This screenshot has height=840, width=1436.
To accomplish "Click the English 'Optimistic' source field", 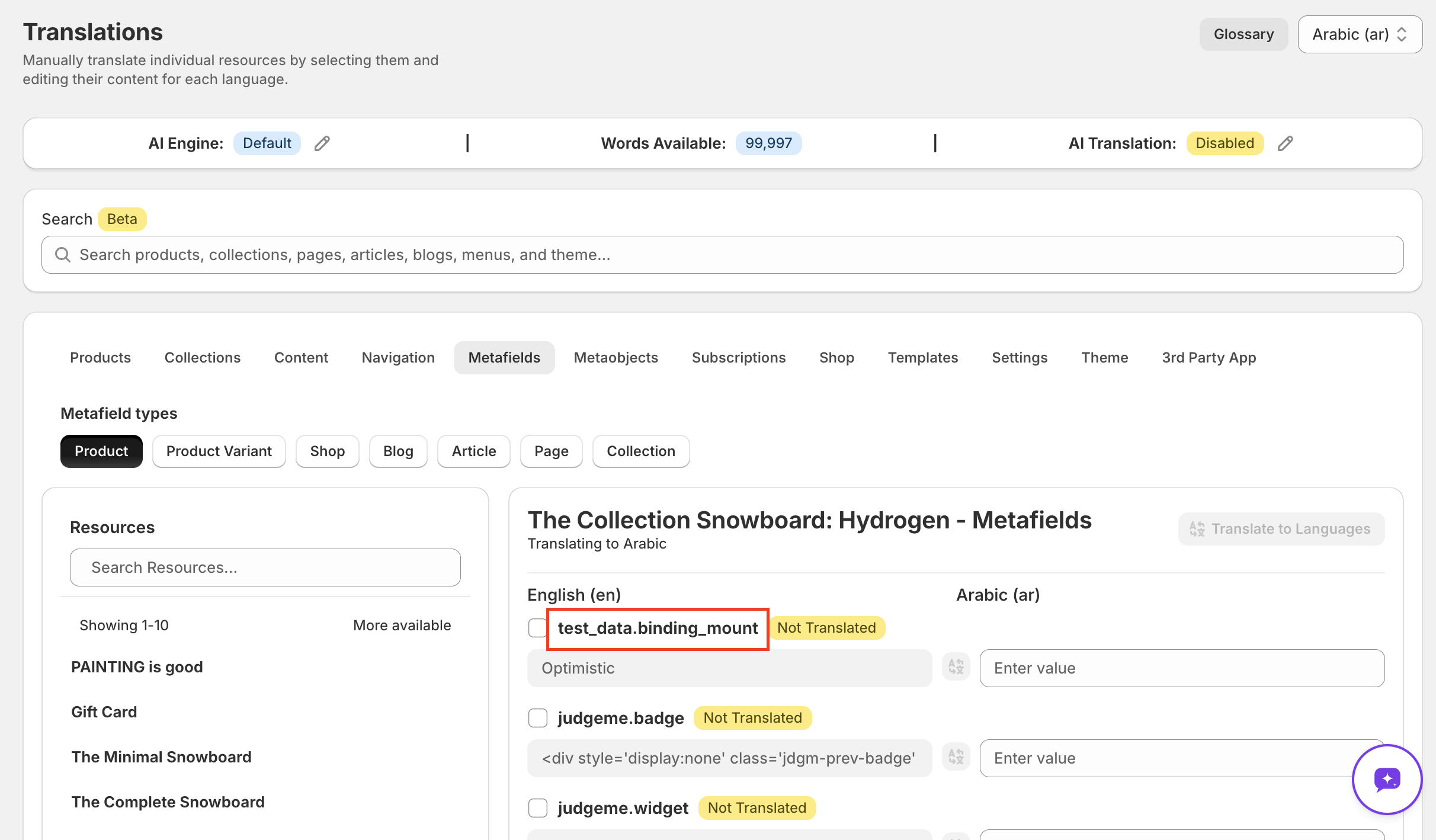I will tap(729, 668).
